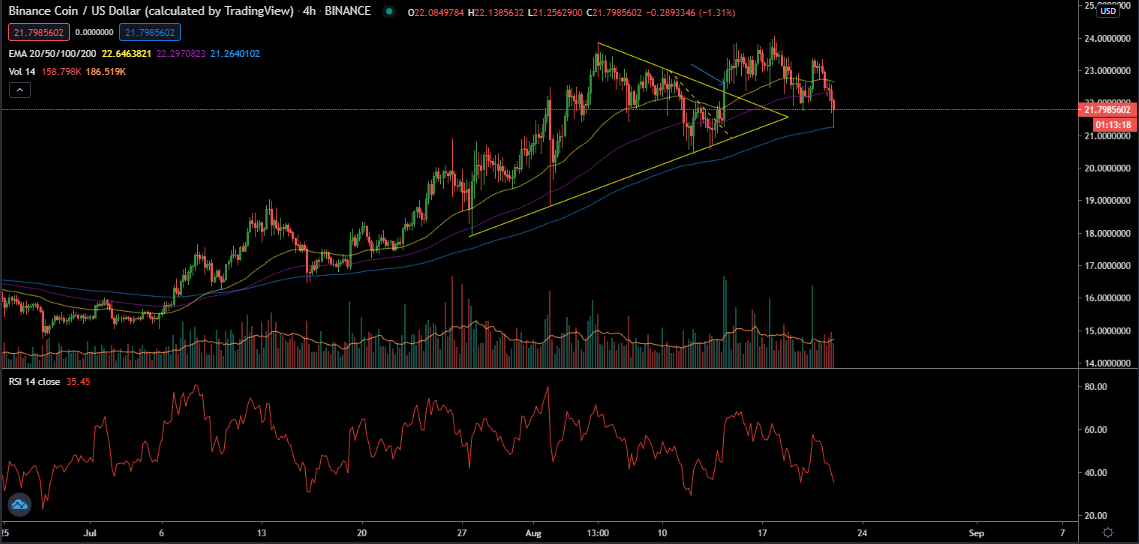Viewport: 1139px width, 544px height.
Task: Select the EMA 20/50/100/200 indicator legend
Action: 52,54
